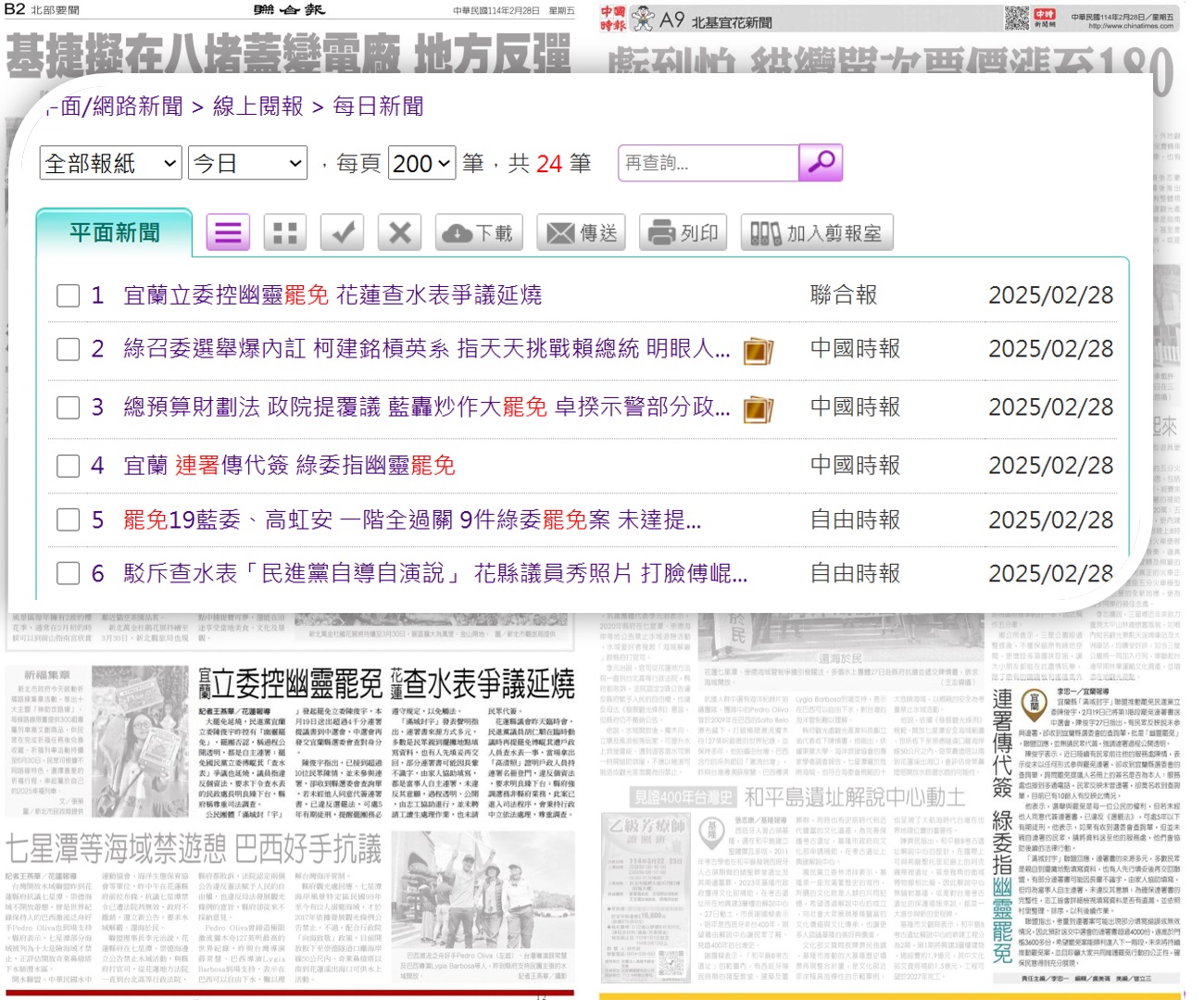
Task: Click the vertical 連署傳代簽 綠委指幽靈罷免 headline
Action: pos(1002,826)
